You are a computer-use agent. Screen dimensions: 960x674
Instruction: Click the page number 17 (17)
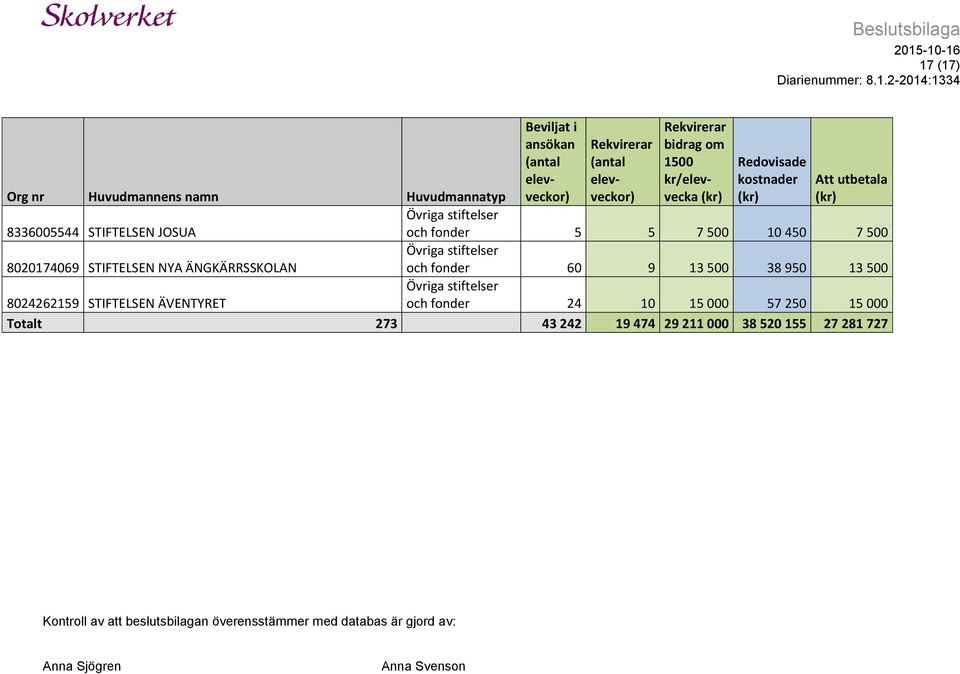point(939,65)
